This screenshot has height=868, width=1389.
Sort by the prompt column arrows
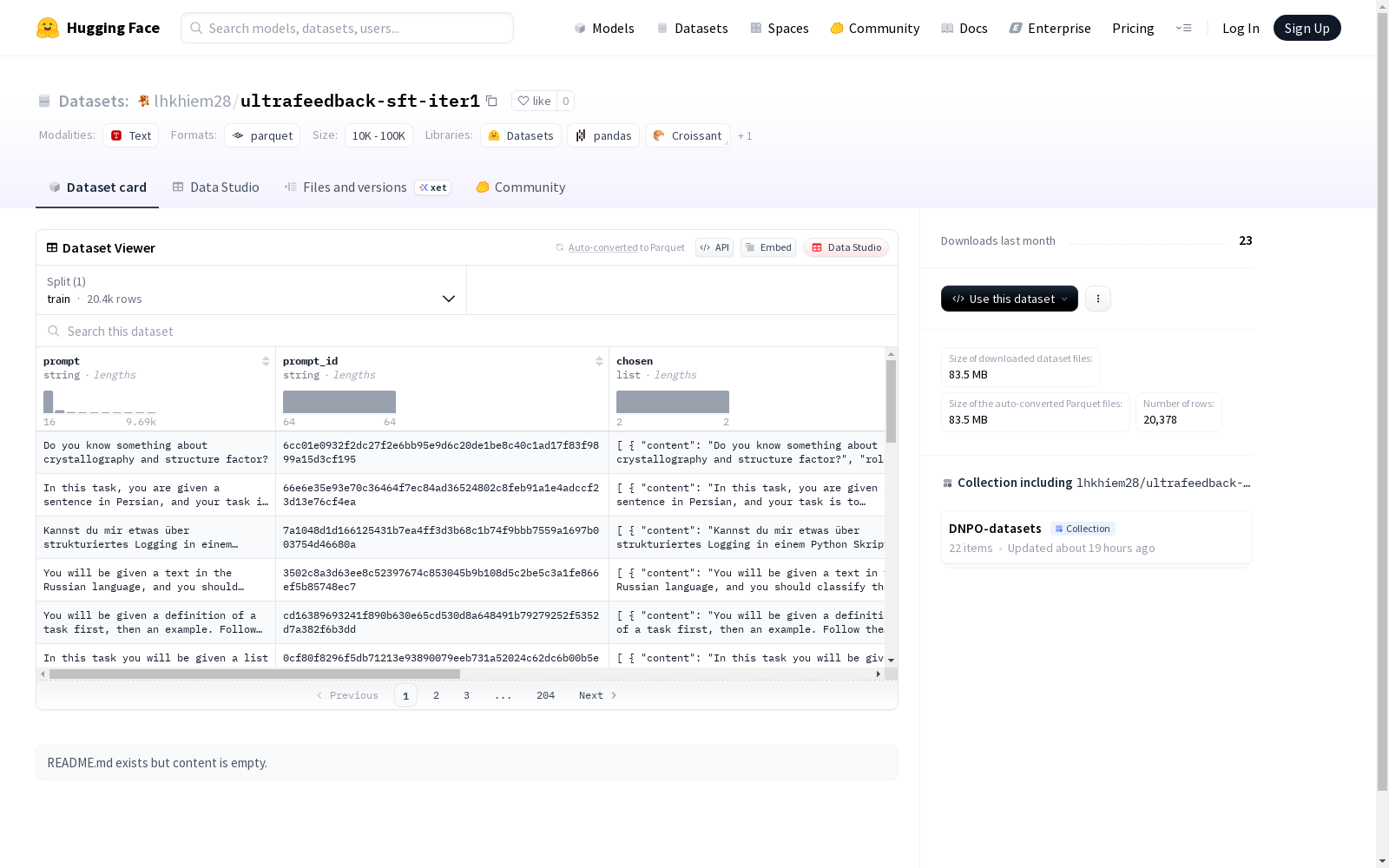pyautogui.click(x=266, y=361)
